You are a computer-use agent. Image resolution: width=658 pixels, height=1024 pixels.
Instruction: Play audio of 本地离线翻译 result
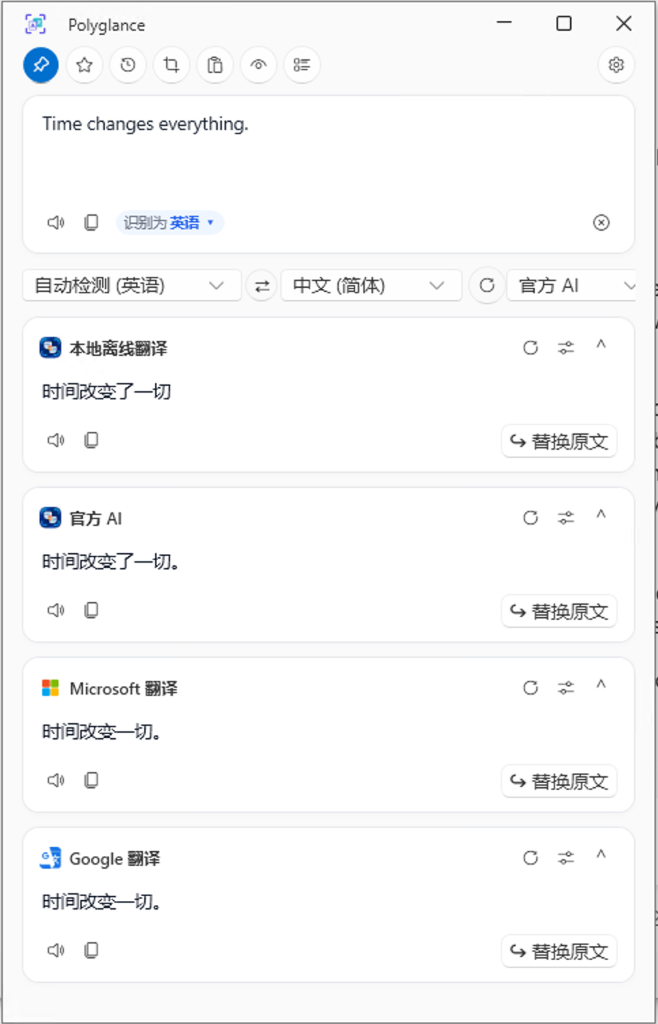(56, 441)
